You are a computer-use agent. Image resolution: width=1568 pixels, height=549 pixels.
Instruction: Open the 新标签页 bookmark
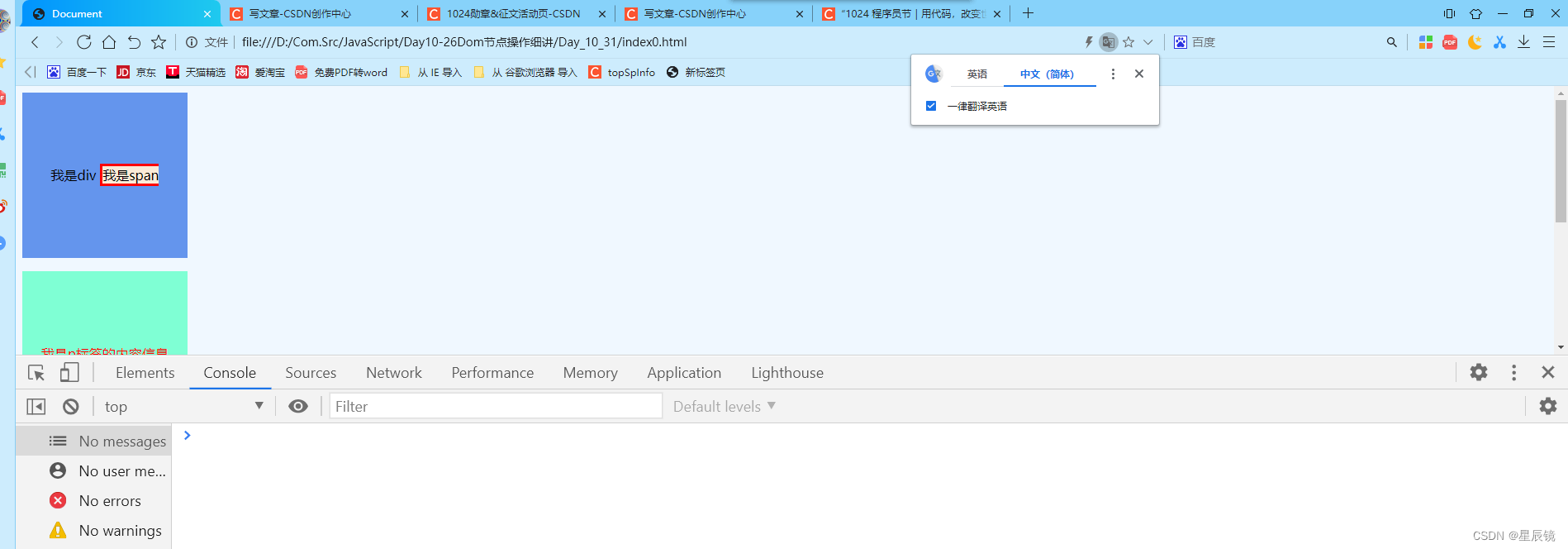pos(696,72)
